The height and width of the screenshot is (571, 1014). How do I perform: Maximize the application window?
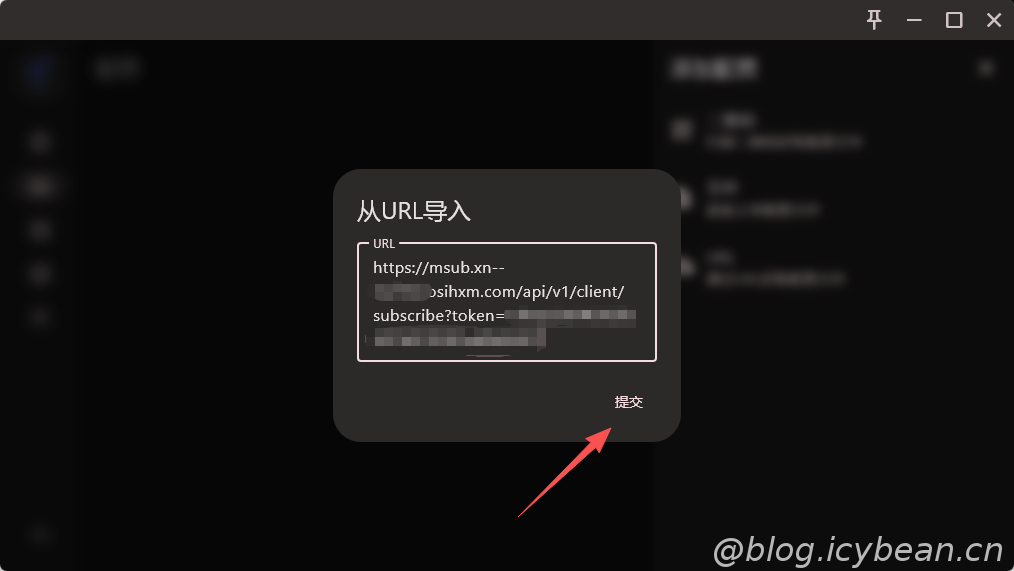pyautogui.click(x=954, y=20)
